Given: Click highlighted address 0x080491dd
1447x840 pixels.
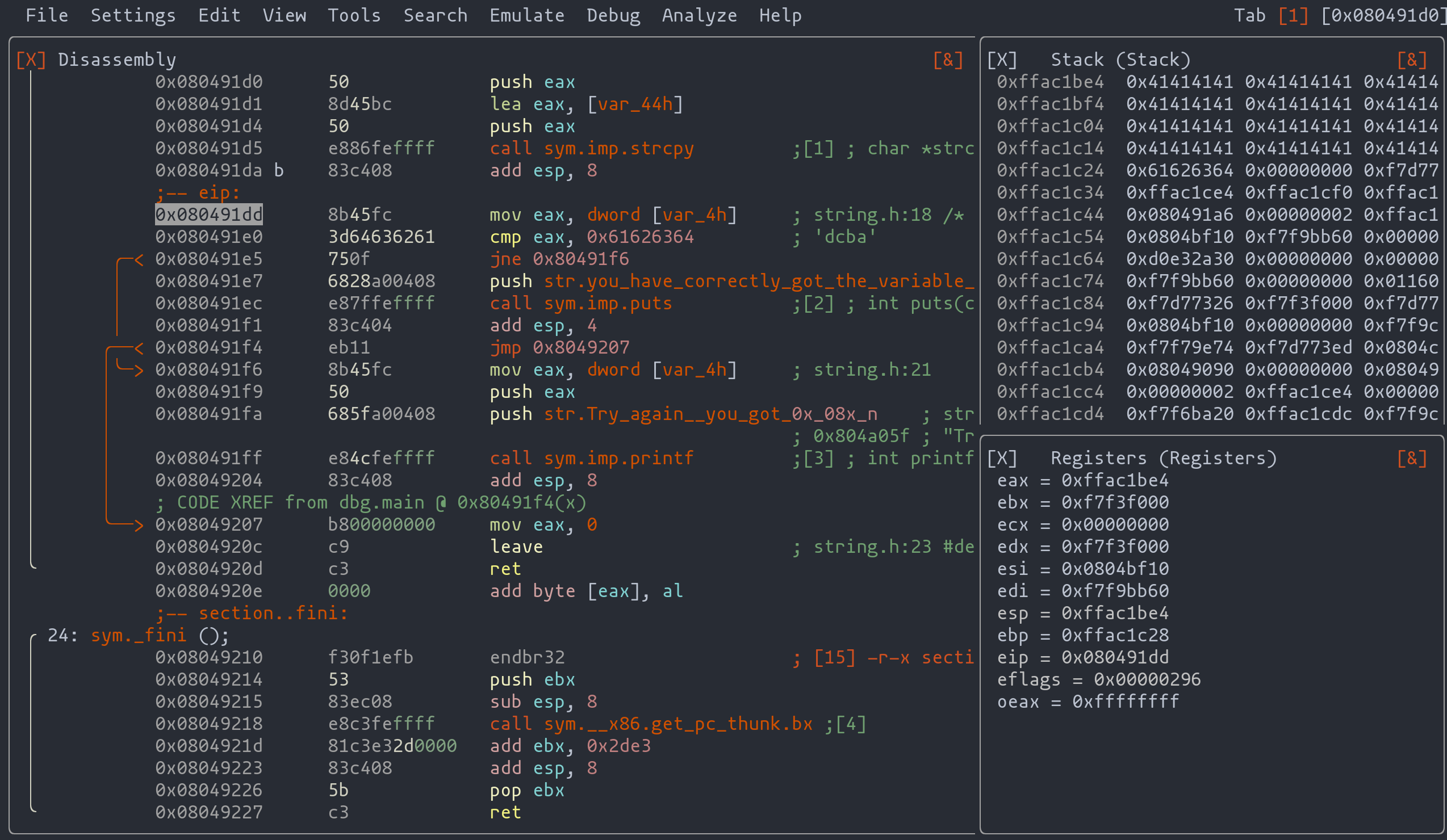Looking at the screenshot, I should tap(209, 215).
